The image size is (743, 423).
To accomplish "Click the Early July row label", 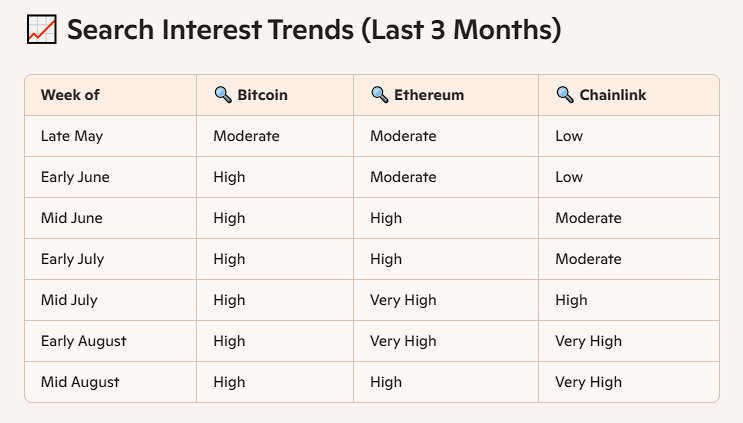I will (x=72, y=259).
